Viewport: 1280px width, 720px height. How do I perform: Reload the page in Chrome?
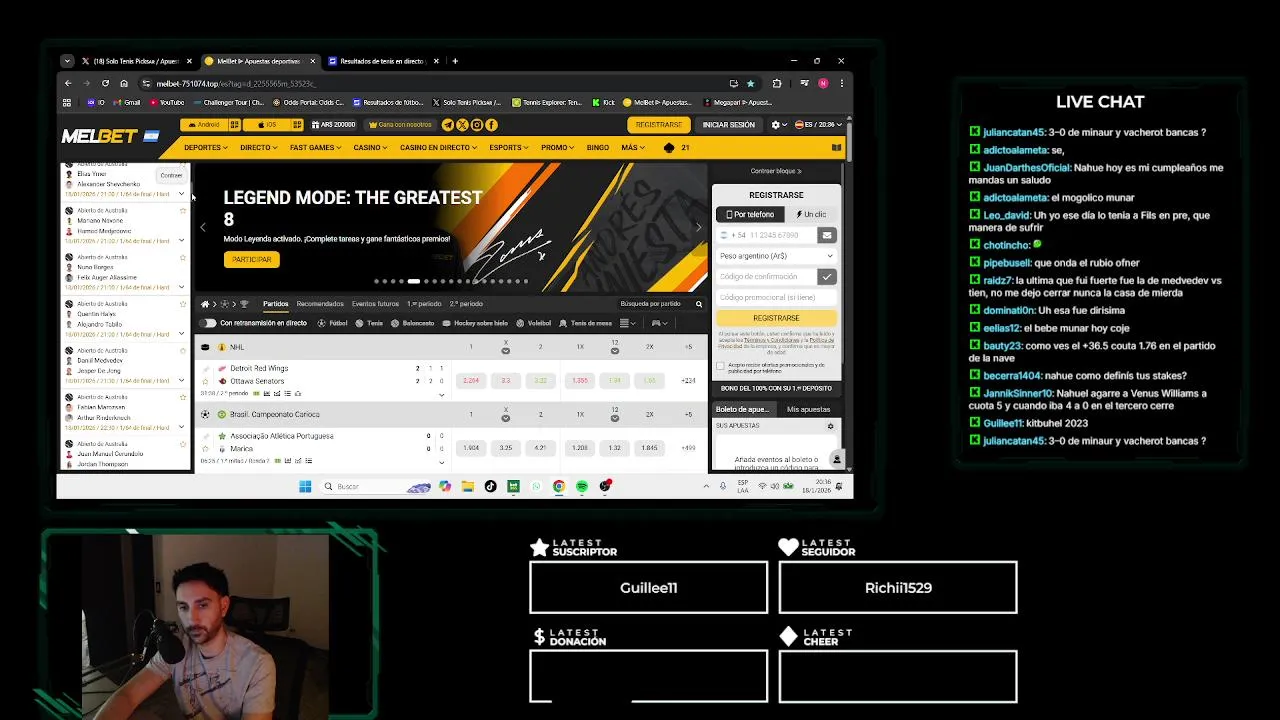(105, 83)
